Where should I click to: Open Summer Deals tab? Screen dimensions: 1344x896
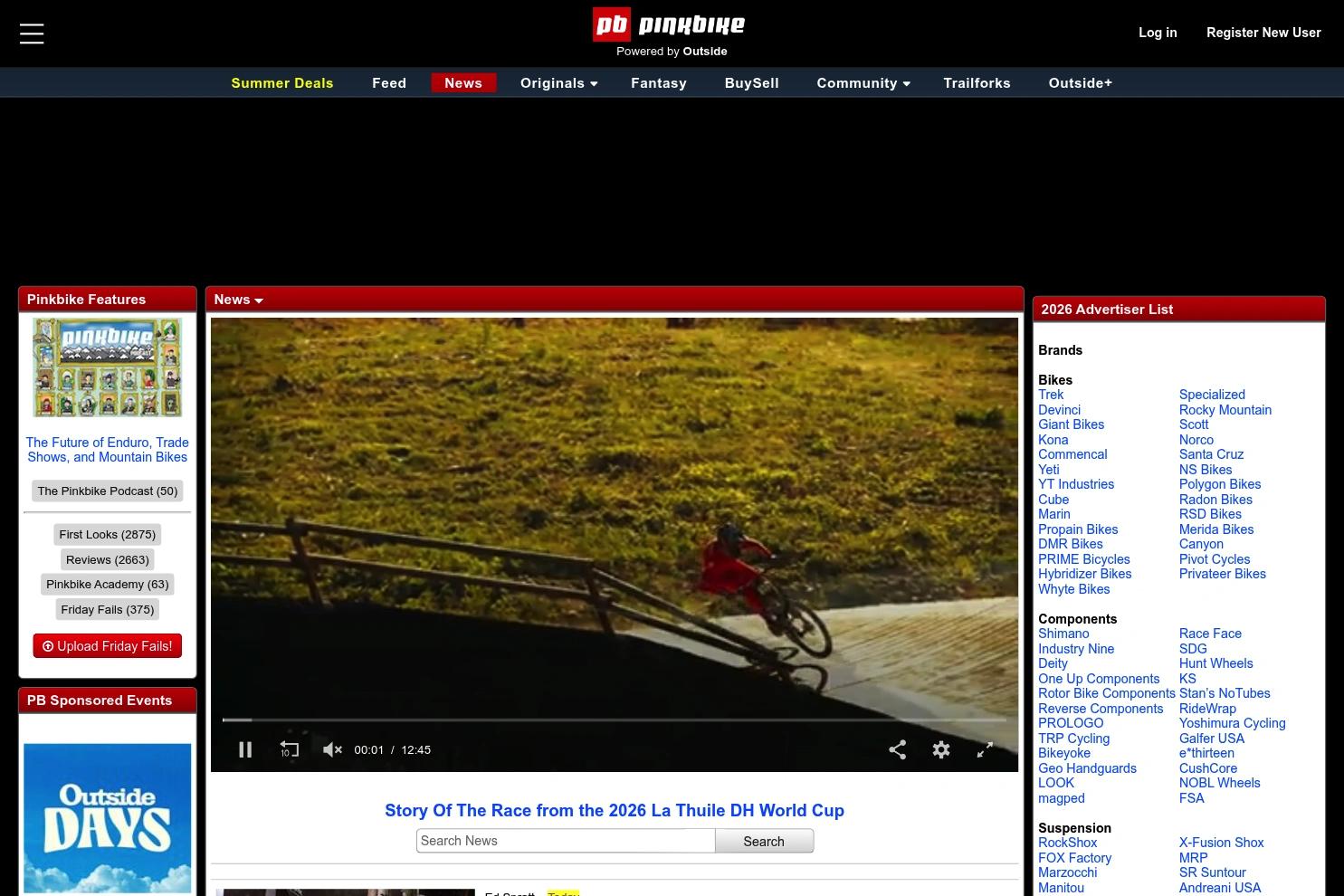pyautogui.click(x=282, y=83)
